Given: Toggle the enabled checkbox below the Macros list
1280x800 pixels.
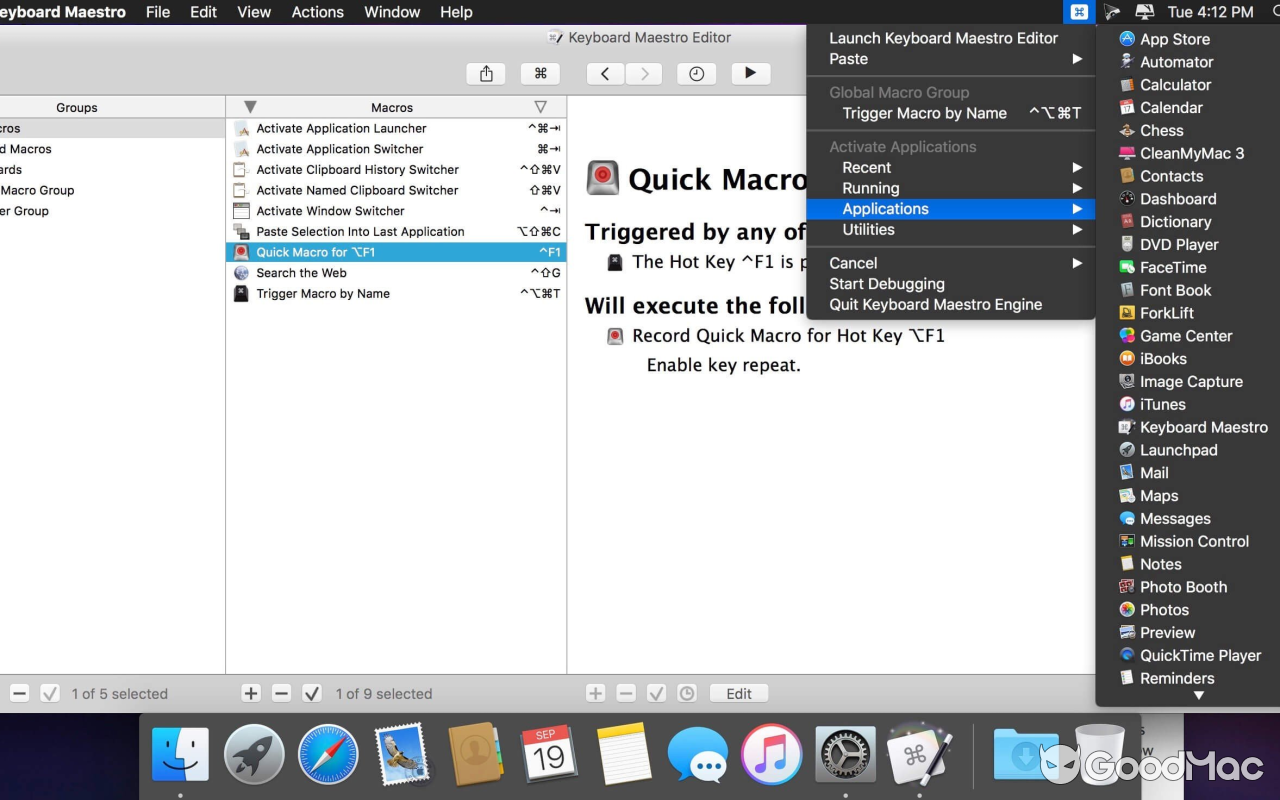Looking at the screenshot, I should 312,693.
